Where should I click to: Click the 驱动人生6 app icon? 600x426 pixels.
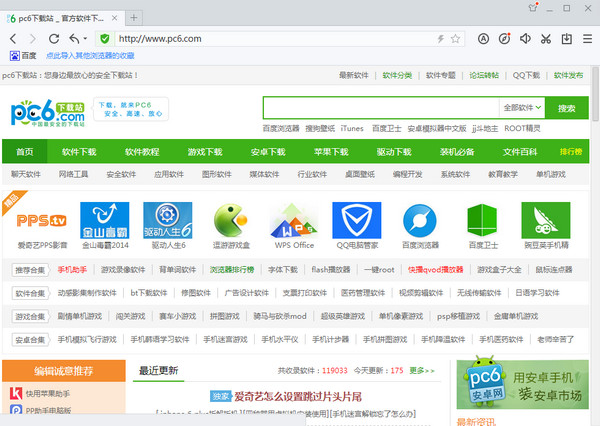tap(168, 220)
